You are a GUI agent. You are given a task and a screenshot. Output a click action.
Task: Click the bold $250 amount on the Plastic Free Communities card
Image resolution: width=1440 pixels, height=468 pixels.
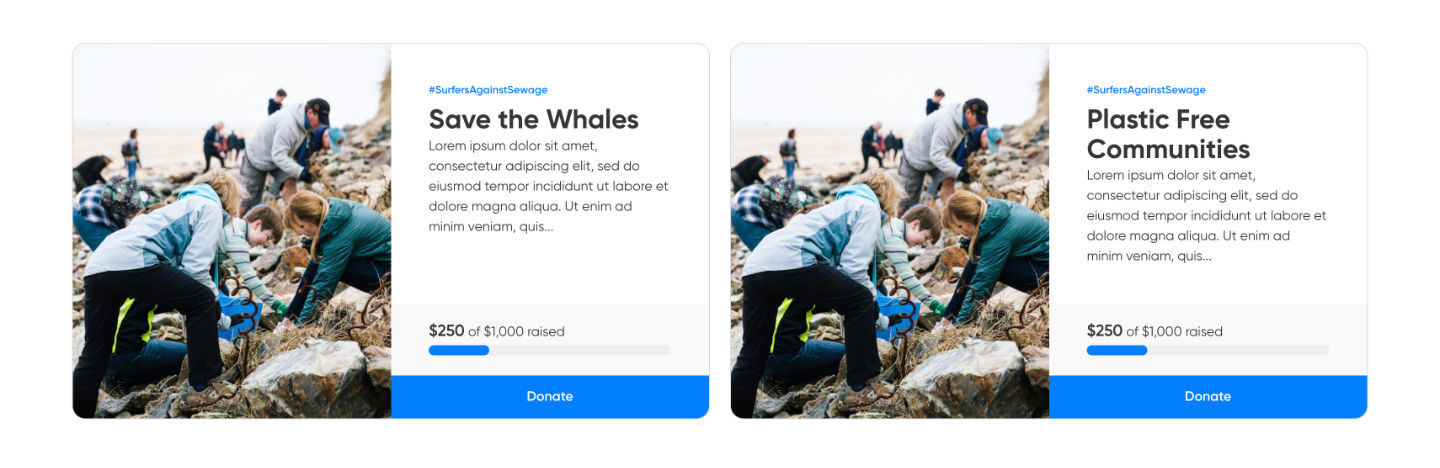pyautogui.click(x=1104, y=331)
